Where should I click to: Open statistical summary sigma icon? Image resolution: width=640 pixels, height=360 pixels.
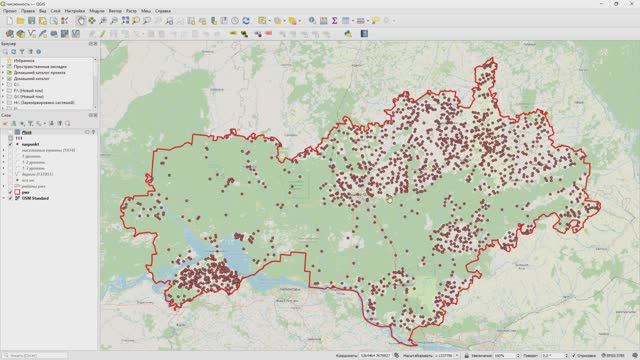[x=334, y=20]
